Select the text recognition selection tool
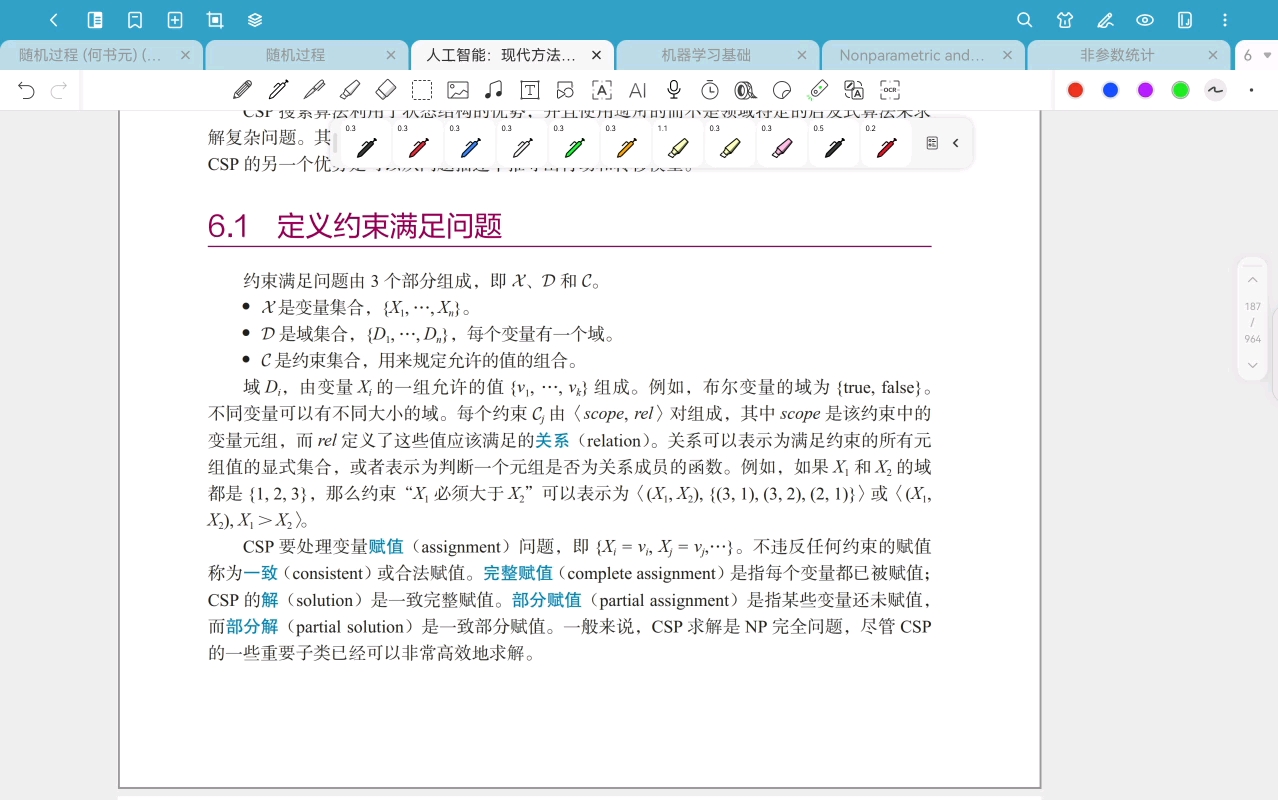Image resolution: width=1278 pixels, height=800 pixels. (602, 90)
